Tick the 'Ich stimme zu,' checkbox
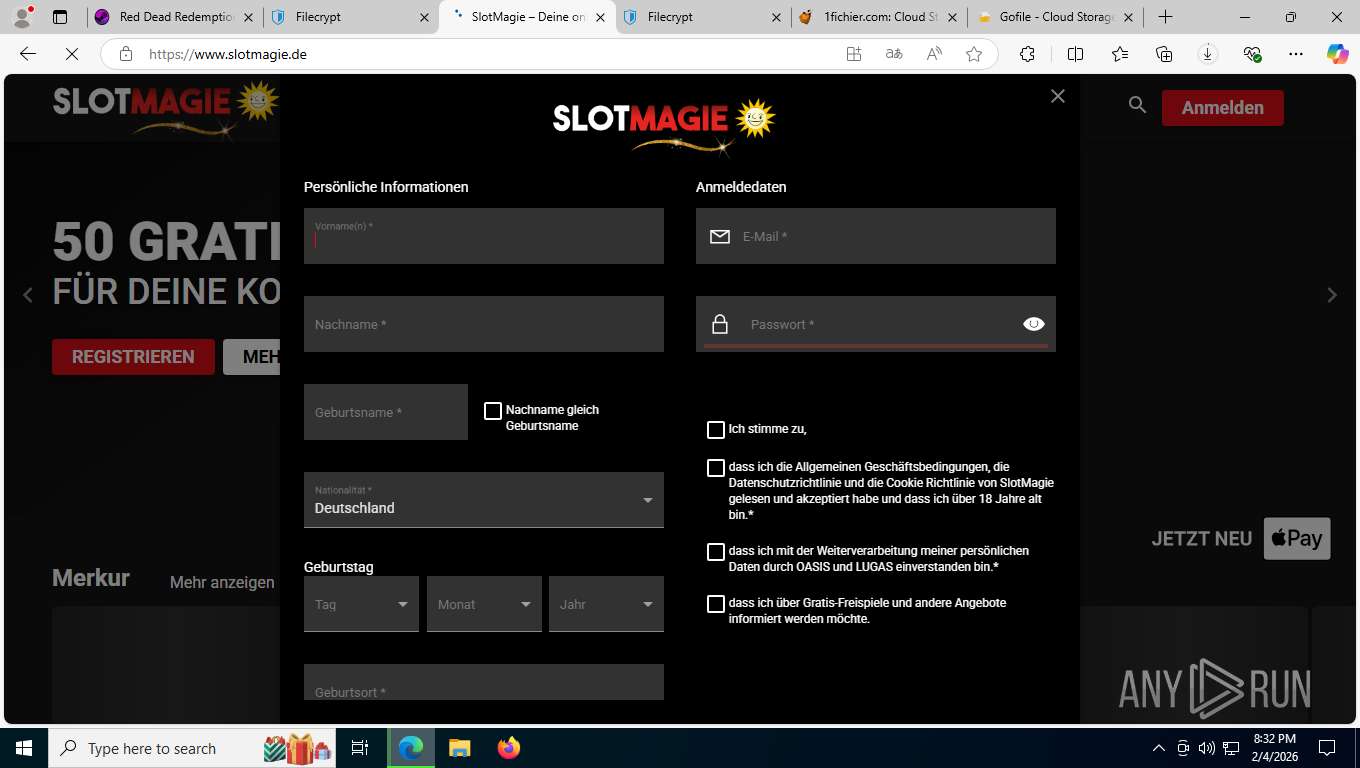Image resolution: width=1360 pixels, height=768 pixels. 715,430
